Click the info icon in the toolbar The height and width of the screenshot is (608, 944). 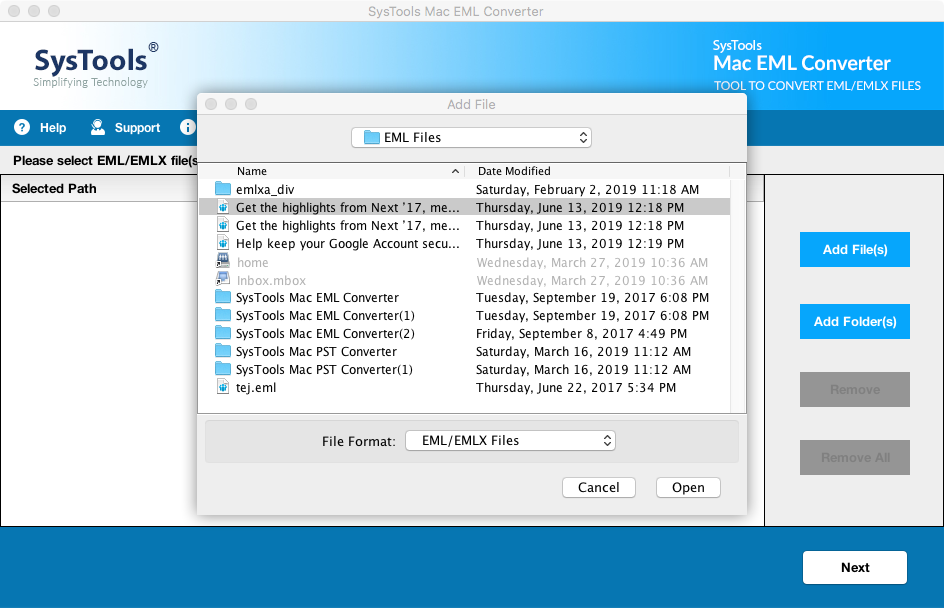(187, 127)
